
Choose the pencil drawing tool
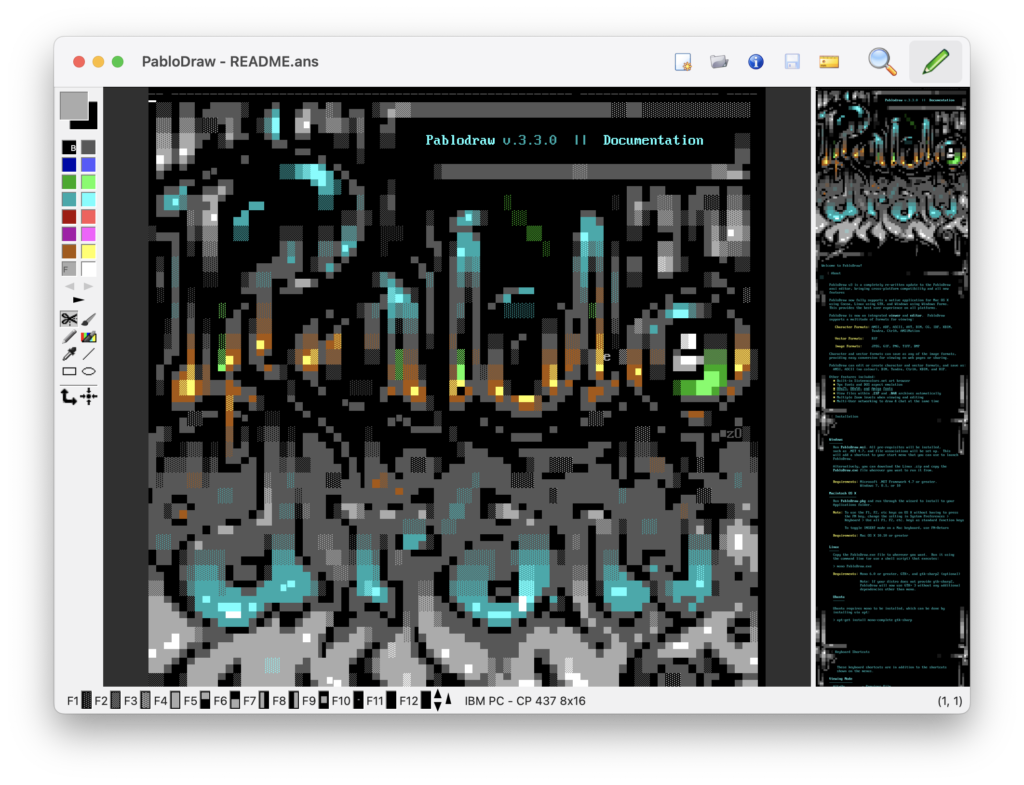pyautogui.click(x=69, y=337)
